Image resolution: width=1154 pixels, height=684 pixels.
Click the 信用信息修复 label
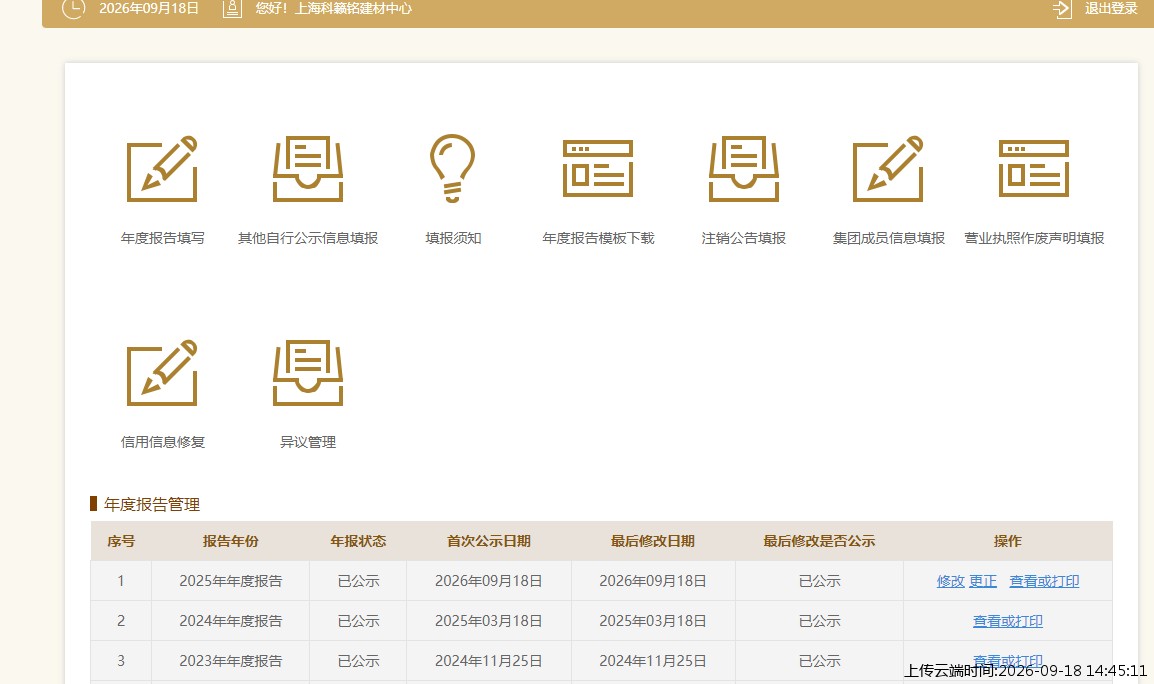[x=163, y=443]
